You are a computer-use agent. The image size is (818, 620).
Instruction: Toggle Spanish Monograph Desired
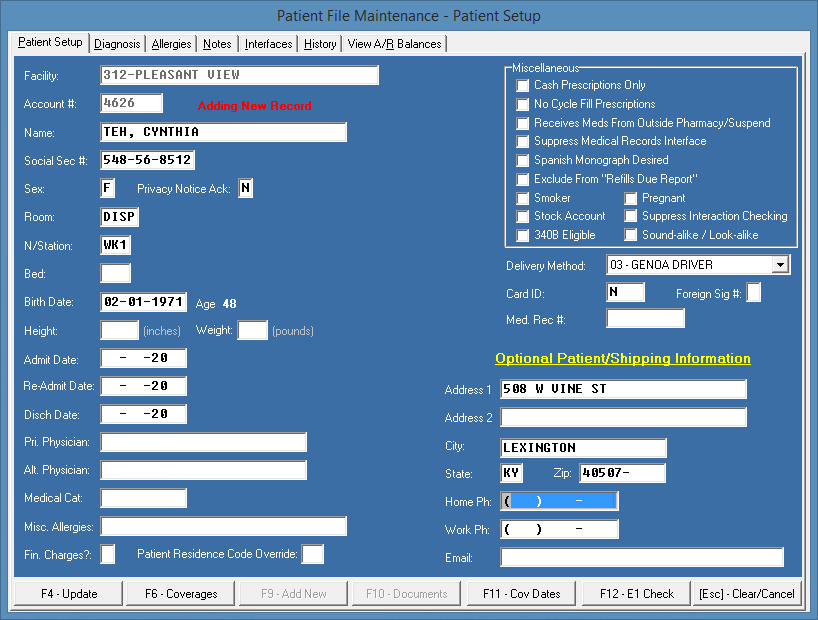[523, 161]
